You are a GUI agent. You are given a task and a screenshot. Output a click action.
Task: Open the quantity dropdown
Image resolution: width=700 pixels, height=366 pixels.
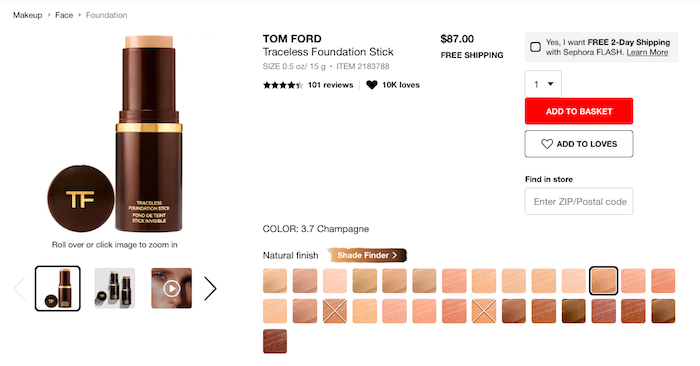point(543,84)
